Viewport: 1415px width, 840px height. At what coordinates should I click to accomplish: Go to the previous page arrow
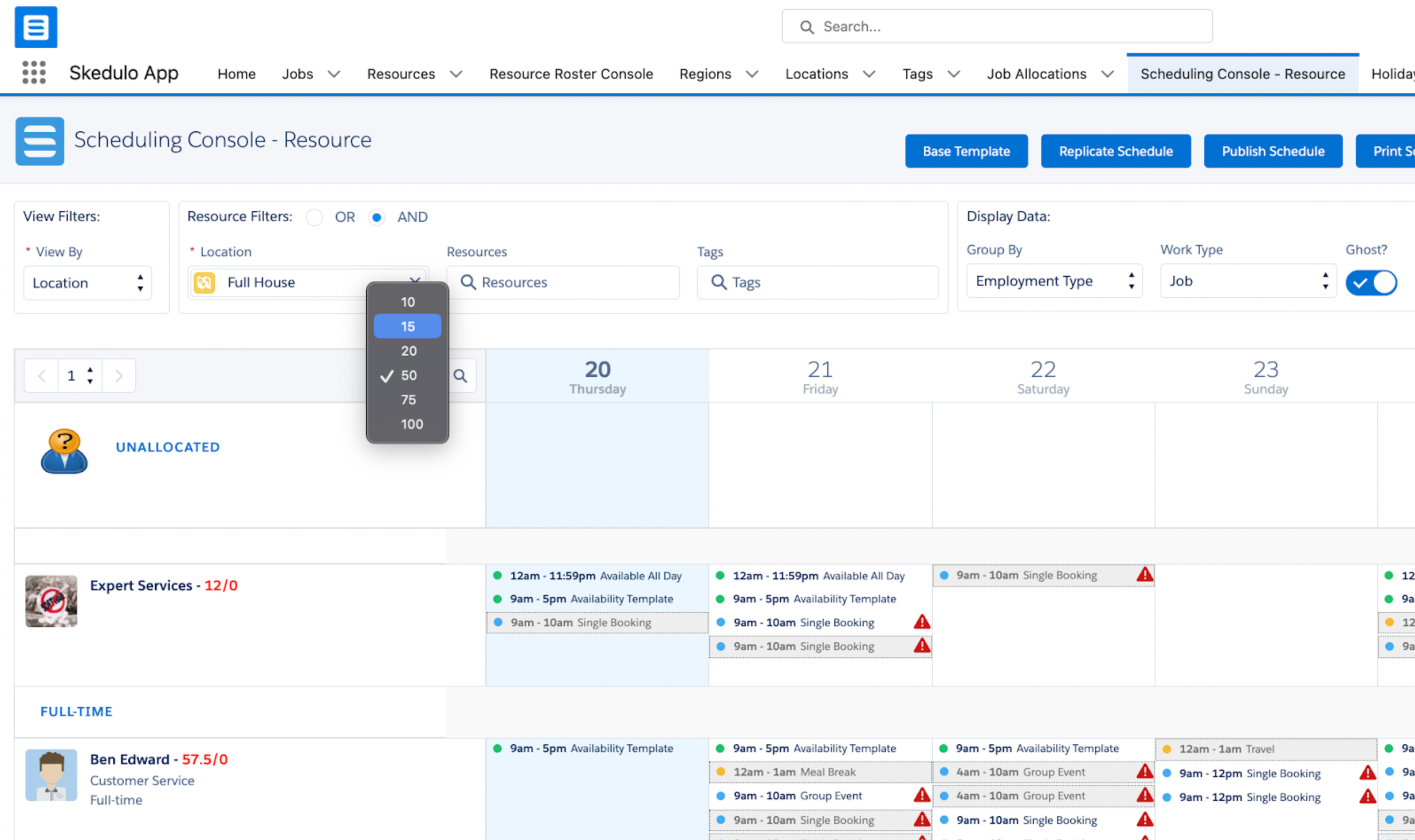[41, 376]
